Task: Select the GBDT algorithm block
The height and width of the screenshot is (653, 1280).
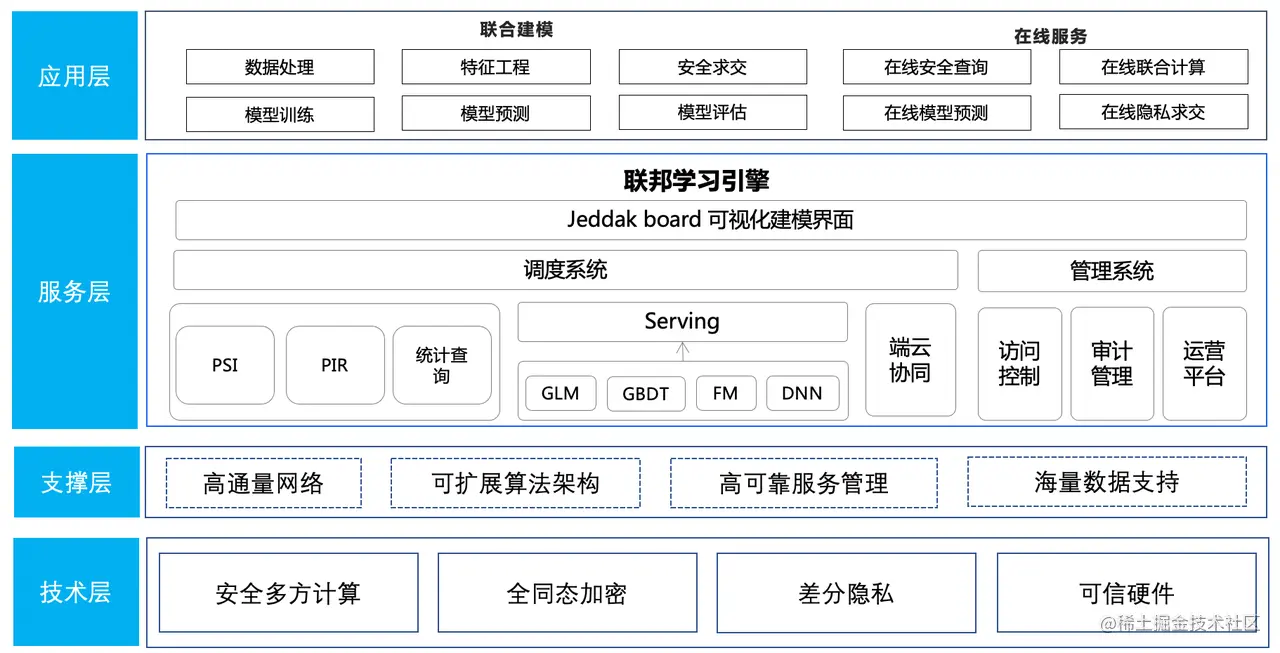Action: [645, 393]
